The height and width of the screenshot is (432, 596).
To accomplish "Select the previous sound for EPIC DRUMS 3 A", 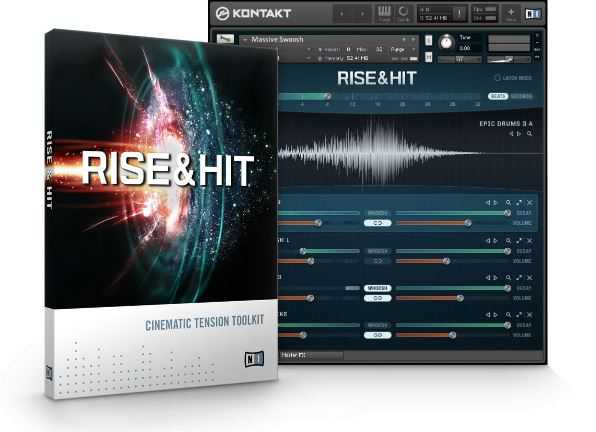I will [511, 134].
